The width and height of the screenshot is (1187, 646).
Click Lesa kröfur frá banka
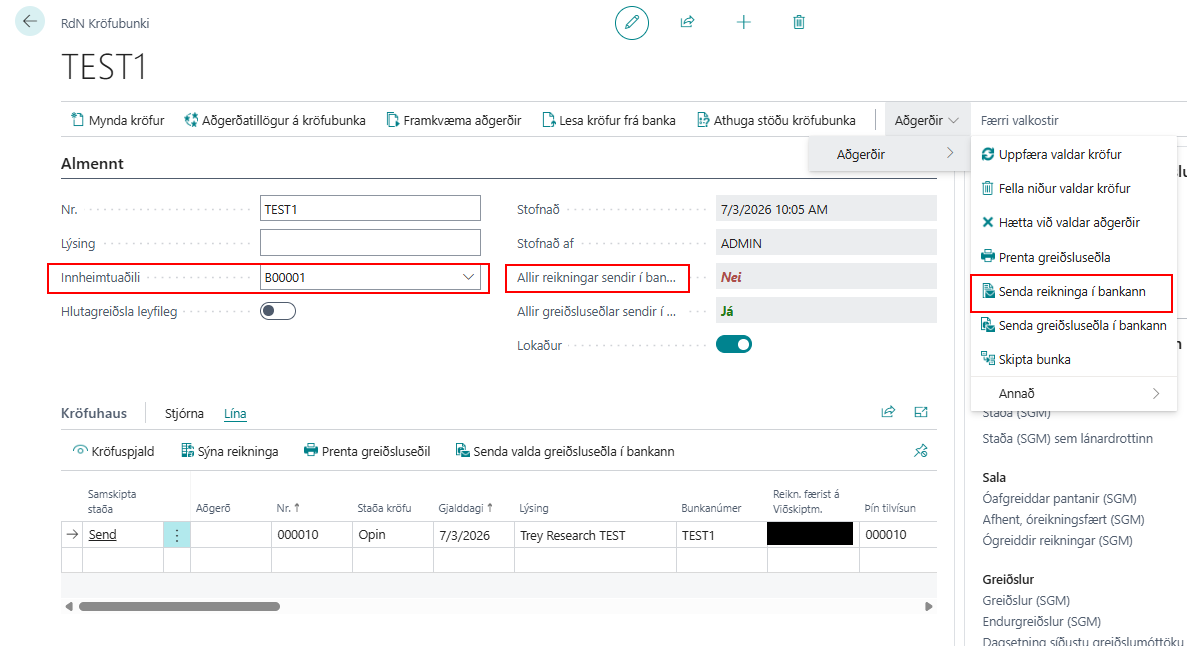point(609,120)
